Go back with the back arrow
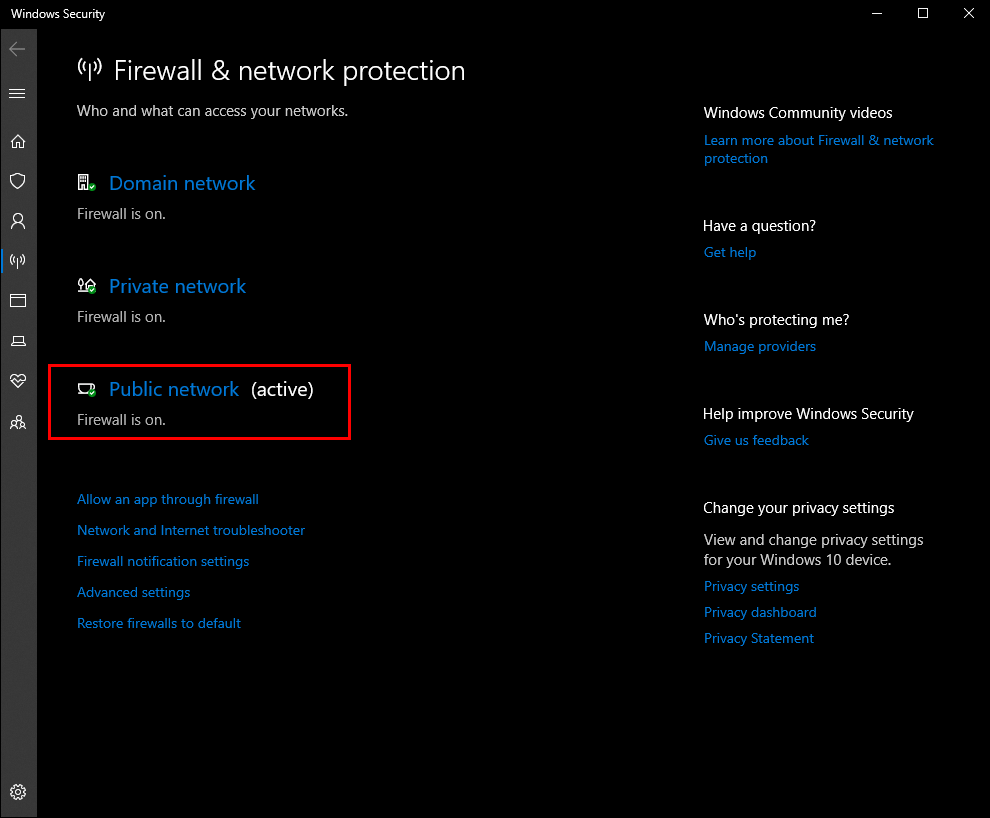Viewport: 990px width, 818px height. [17, 49]
